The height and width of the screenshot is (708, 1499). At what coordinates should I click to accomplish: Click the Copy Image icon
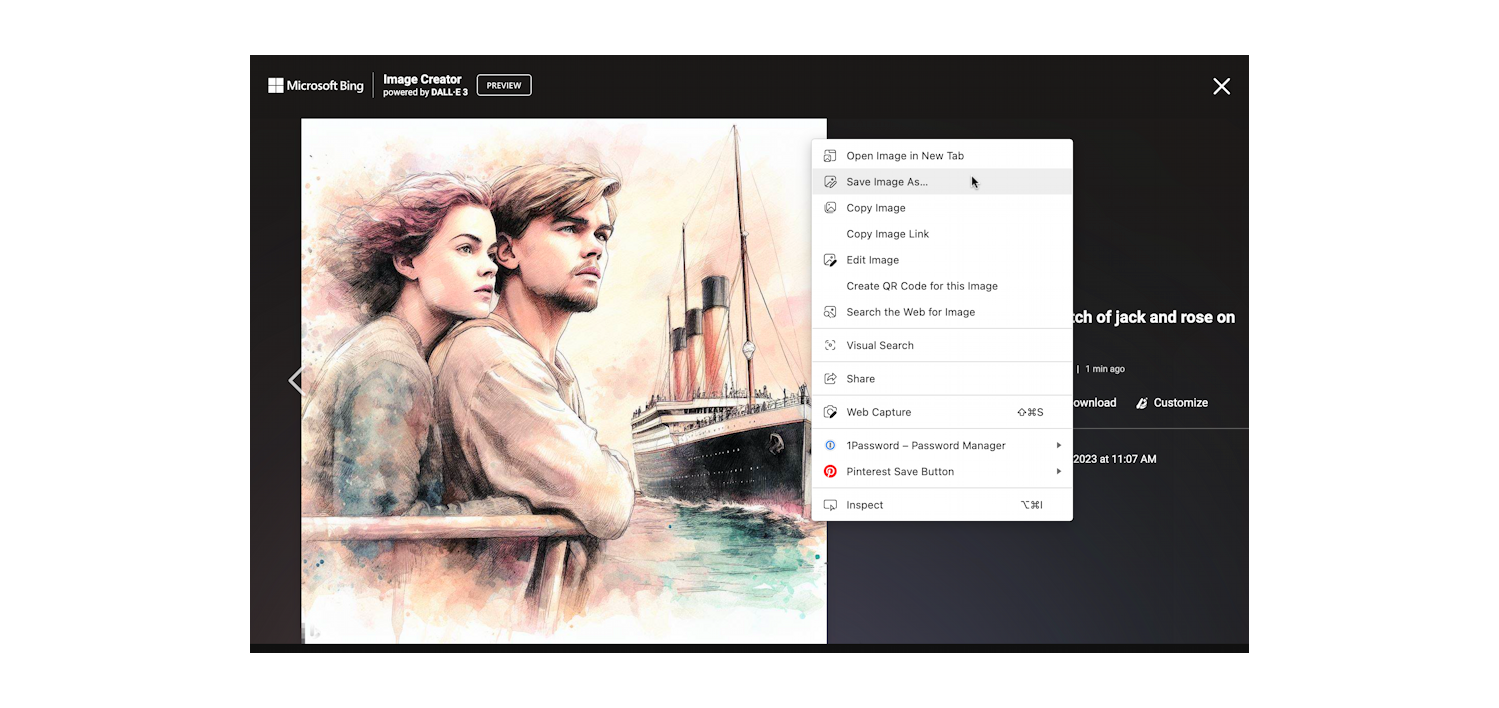click(830, 208)
